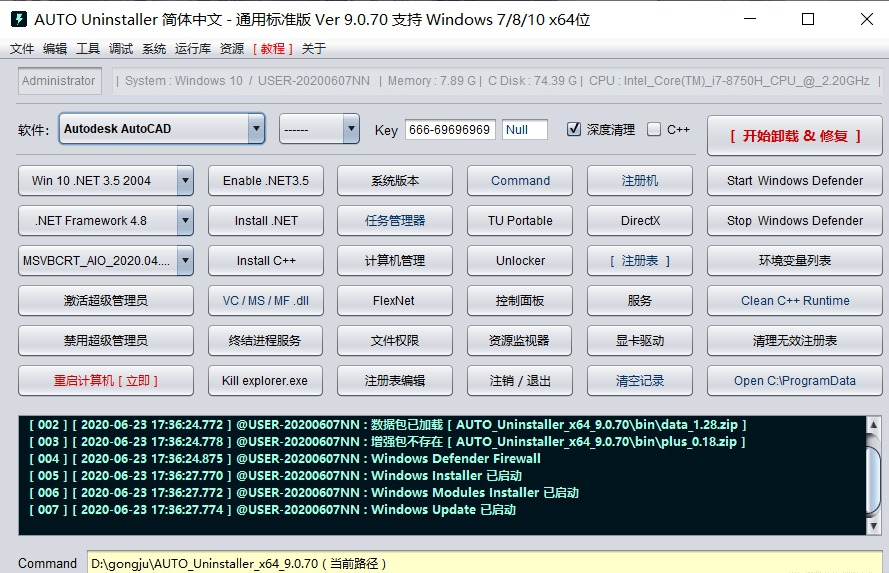
Task: Click the log panel scrollbar down arrow
Action: 874,527
